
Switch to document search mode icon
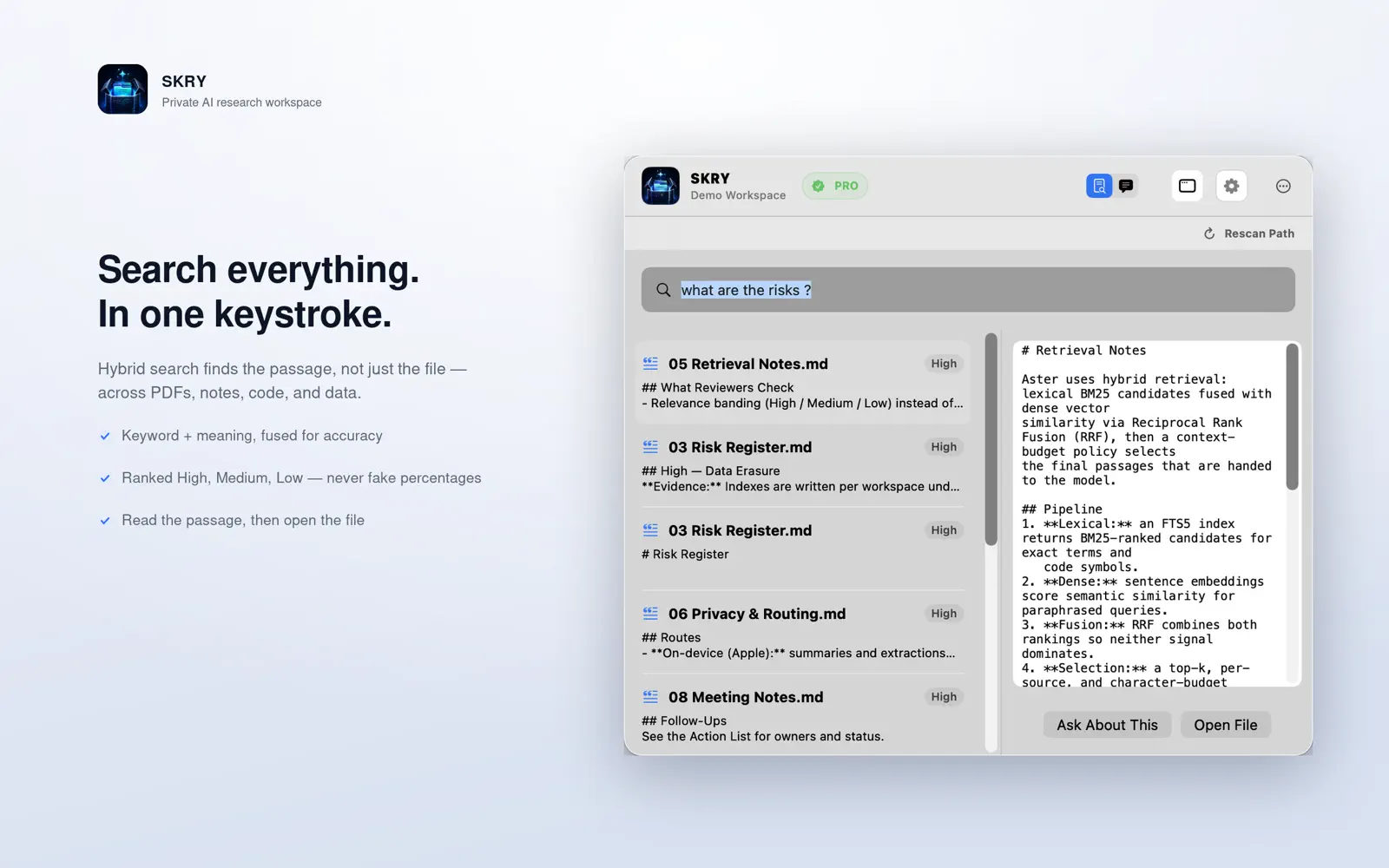point(1099,186)
